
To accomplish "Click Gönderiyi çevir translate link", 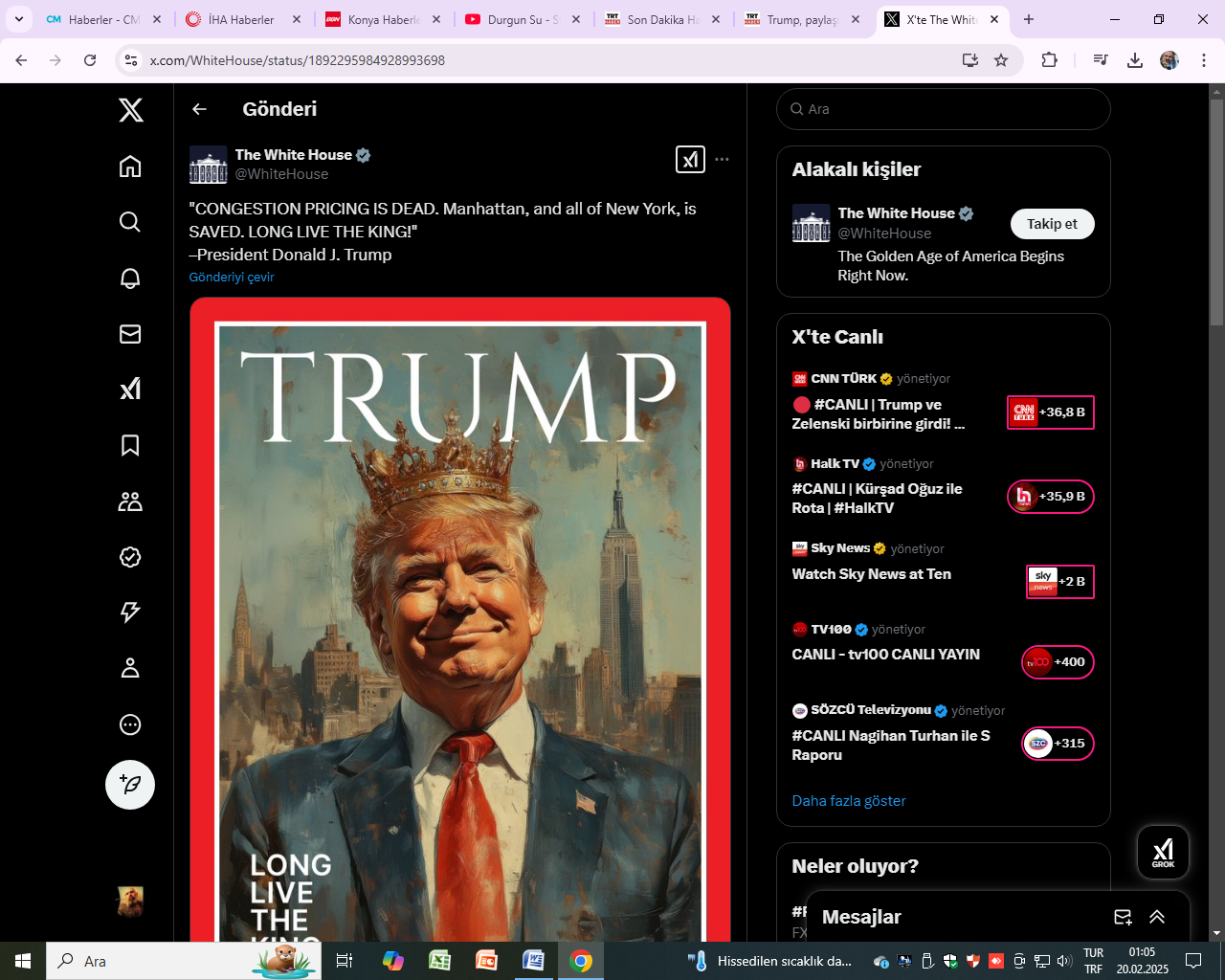I will coord(232,278).
